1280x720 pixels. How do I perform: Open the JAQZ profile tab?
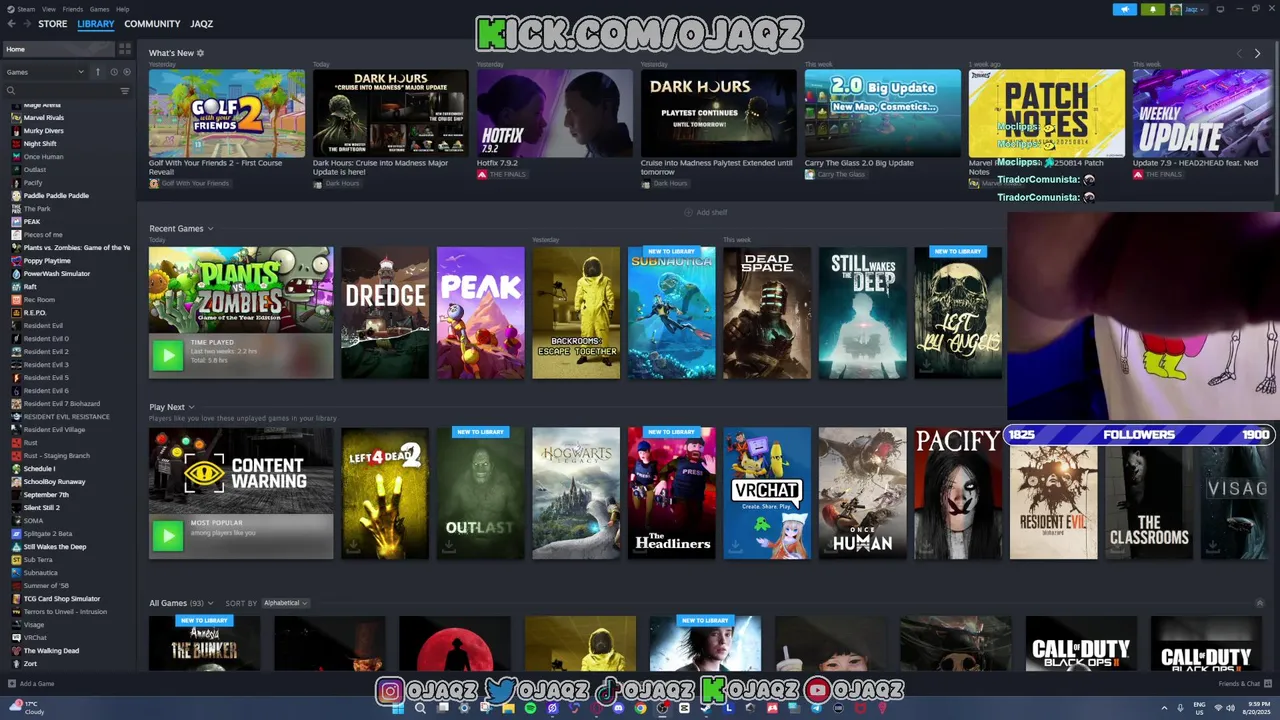[x=201, y=24]
